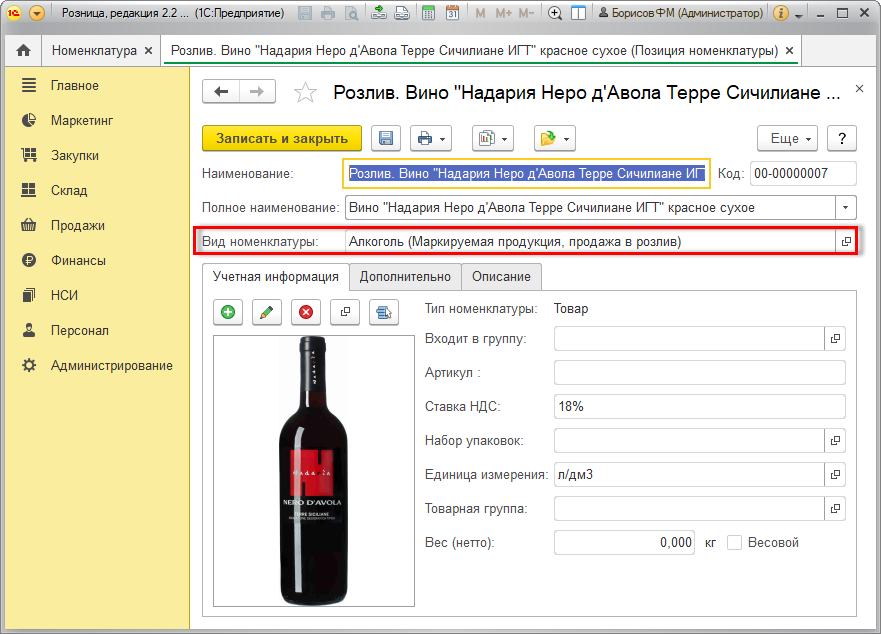This screenshot has width=881, height=634.
Task: Toggle the Весовой checkbox
Action: point(735,543)
